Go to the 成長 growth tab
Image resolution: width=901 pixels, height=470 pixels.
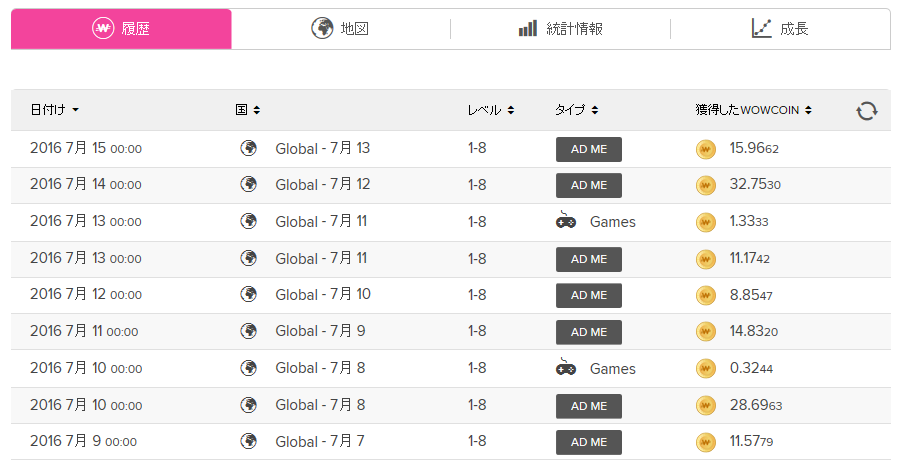pyautogui.click(x=780, y=28)
